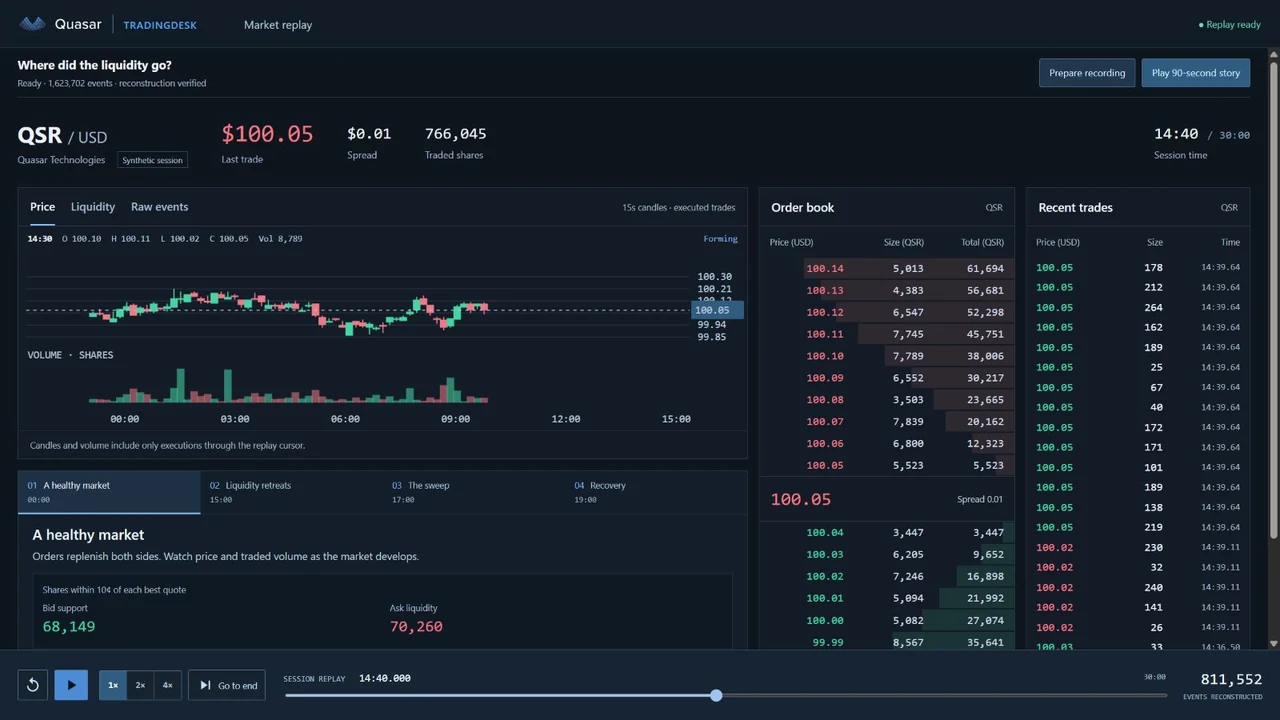Viewport: 1280px width, 720px height.
Task: Select chapter 02 Liquidity retreats
Action: 291,492
